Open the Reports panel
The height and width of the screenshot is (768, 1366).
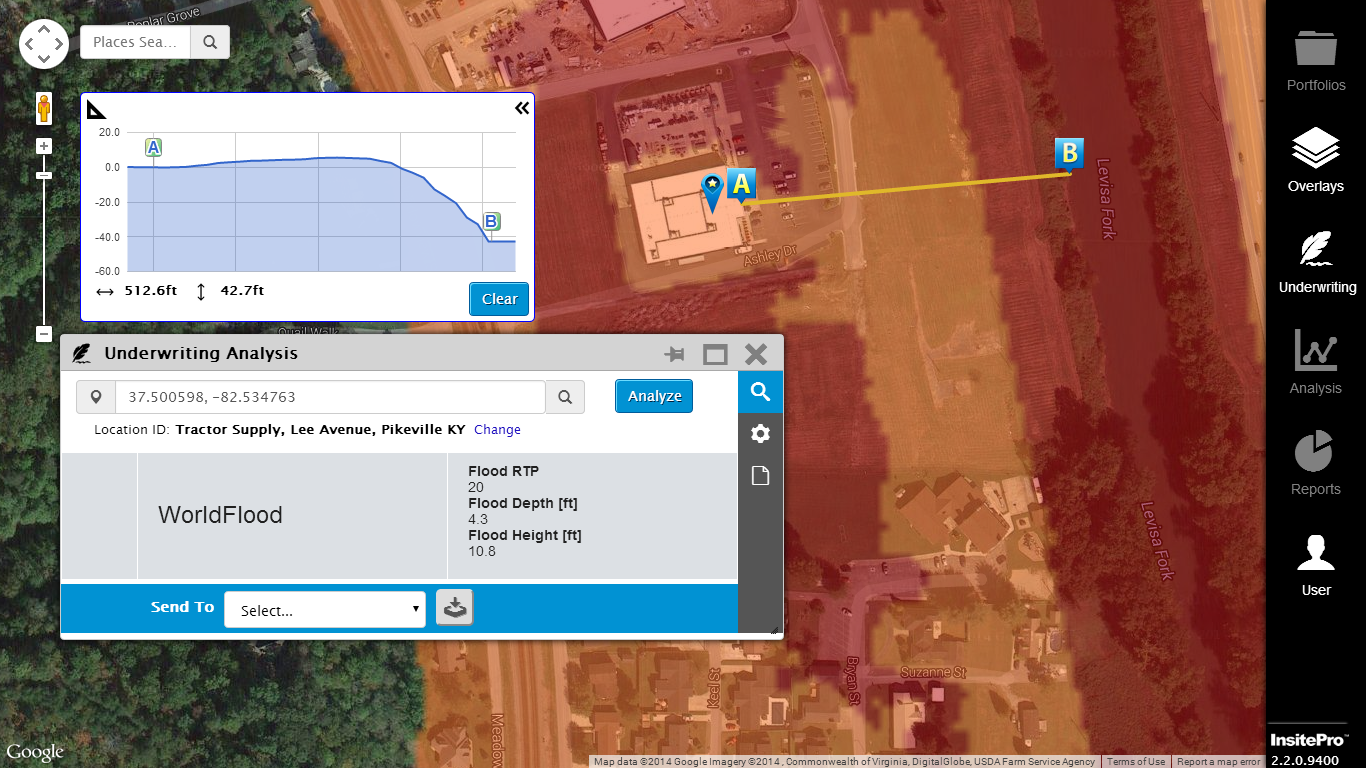pyautogui.click(x=1315, y=463)
